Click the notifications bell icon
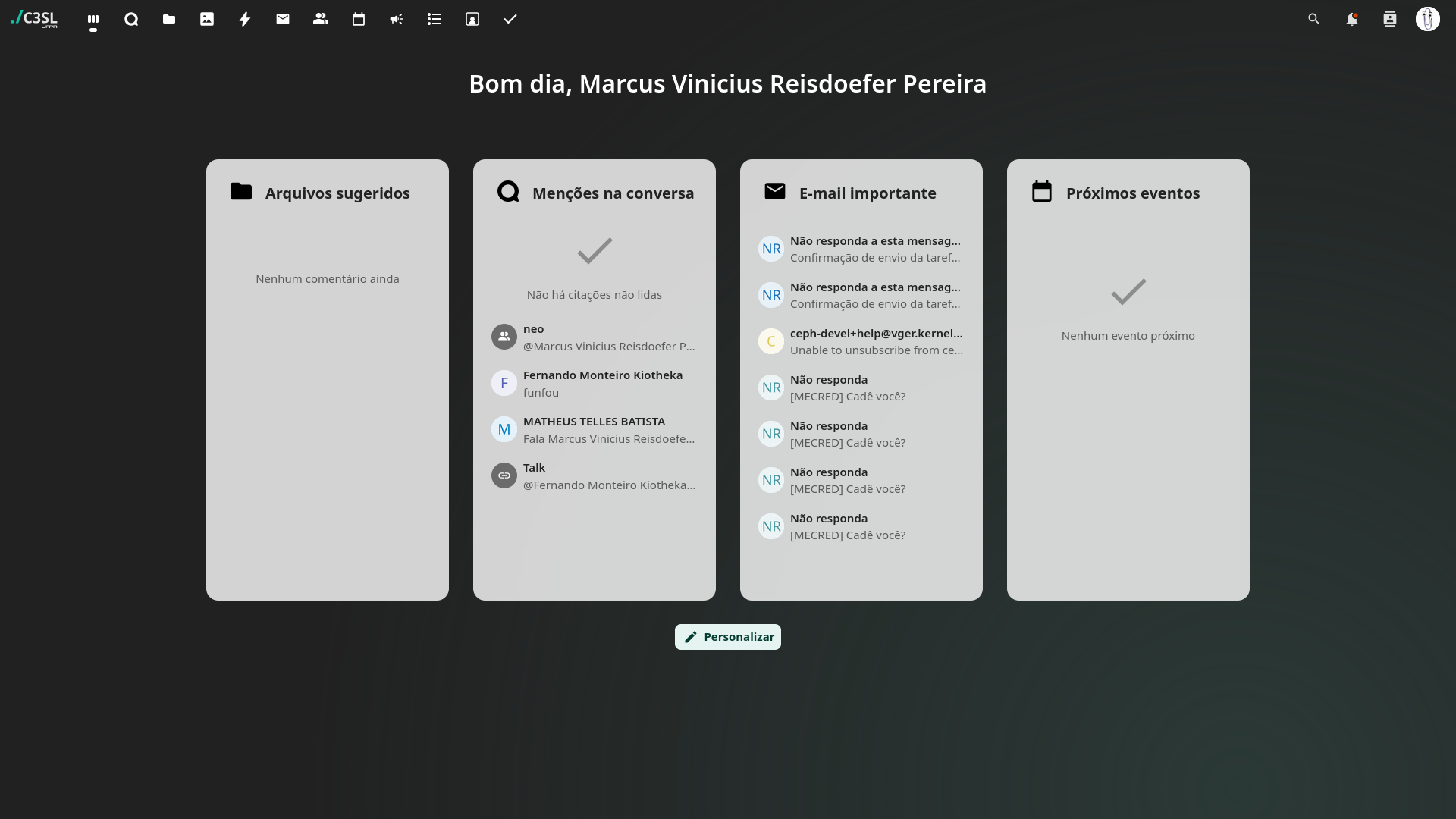 [1351, 19]
